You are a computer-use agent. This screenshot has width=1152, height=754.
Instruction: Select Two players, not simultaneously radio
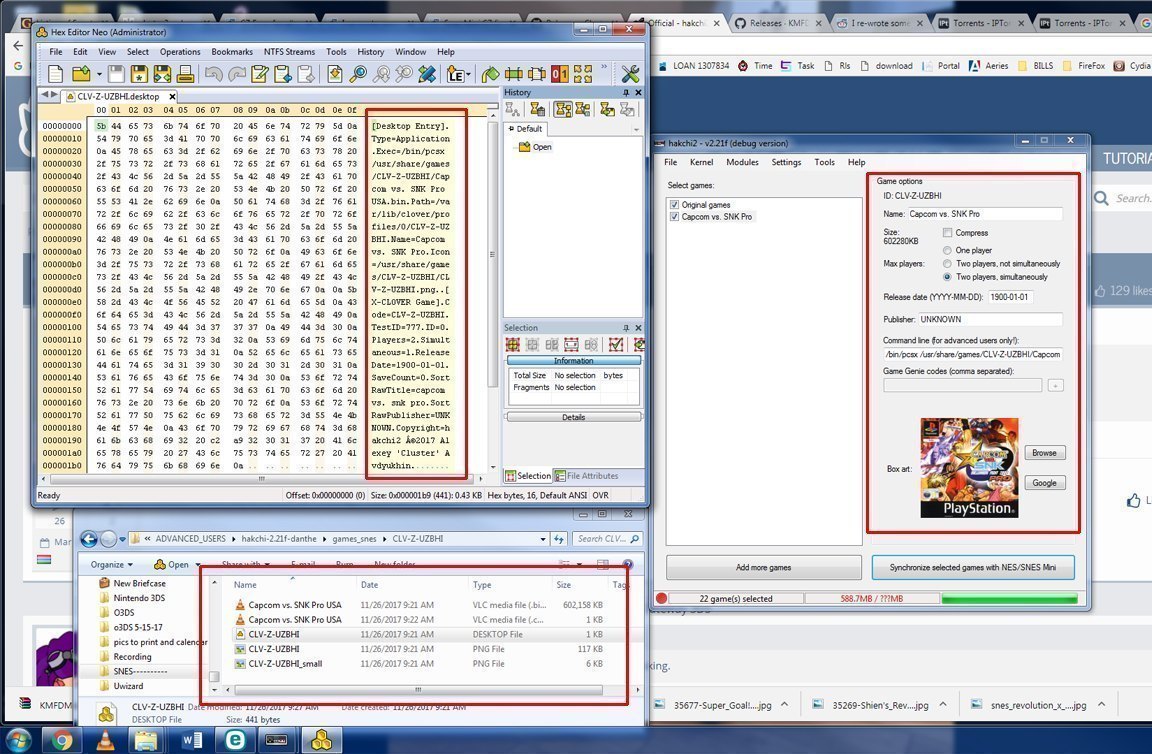click(947, 264)
